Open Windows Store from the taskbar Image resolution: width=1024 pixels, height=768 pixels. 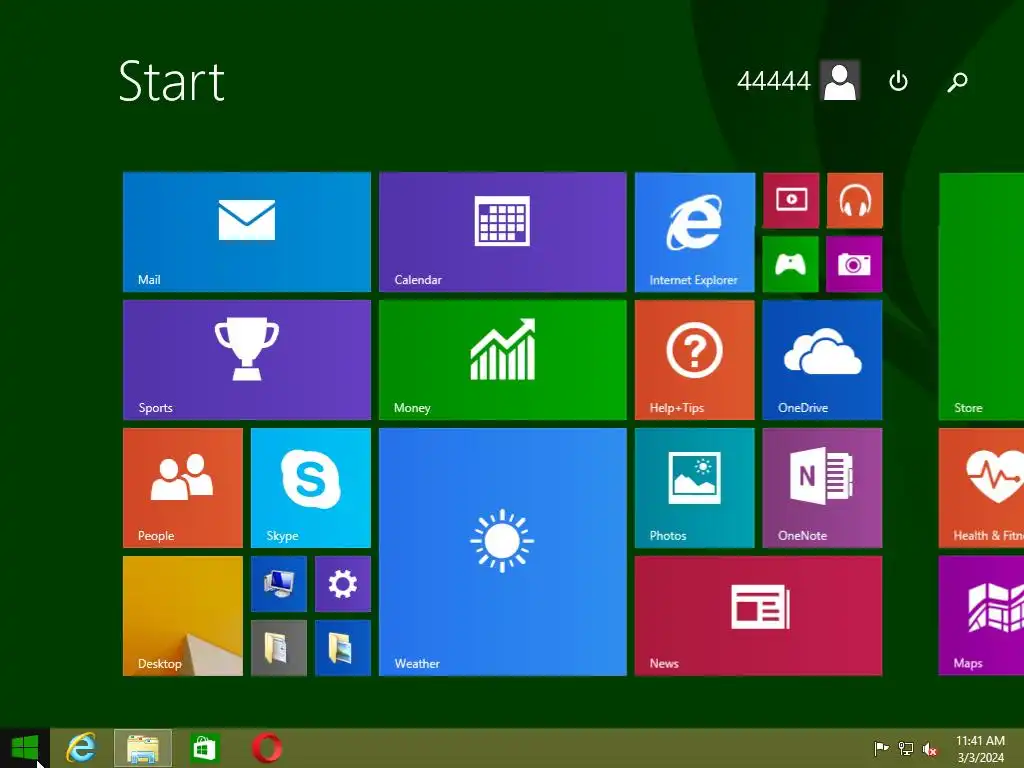pos(204,748)
